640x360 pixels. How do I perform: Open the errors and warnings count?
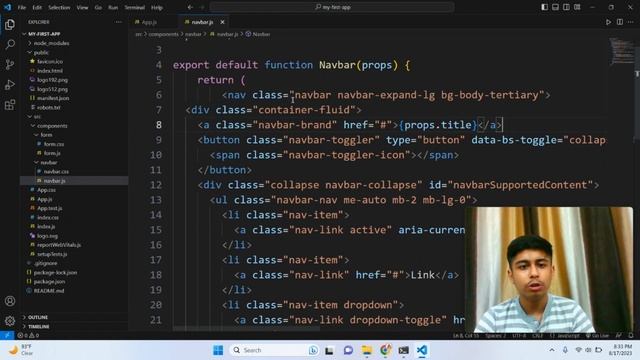(x=28, y=335)
